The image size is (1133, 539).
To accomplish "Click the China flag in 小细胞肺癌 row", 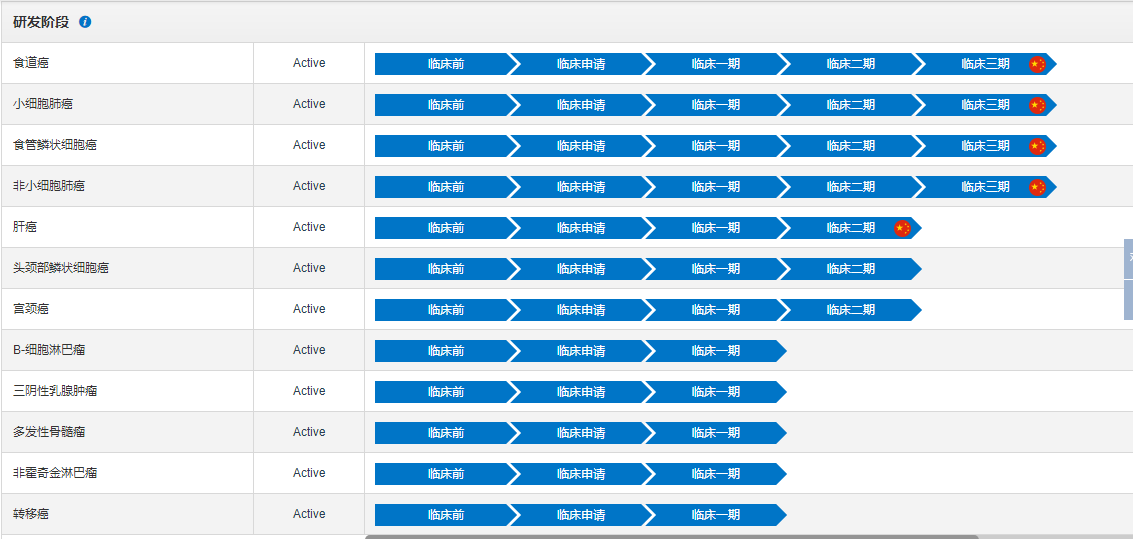I will point(1037,105).
